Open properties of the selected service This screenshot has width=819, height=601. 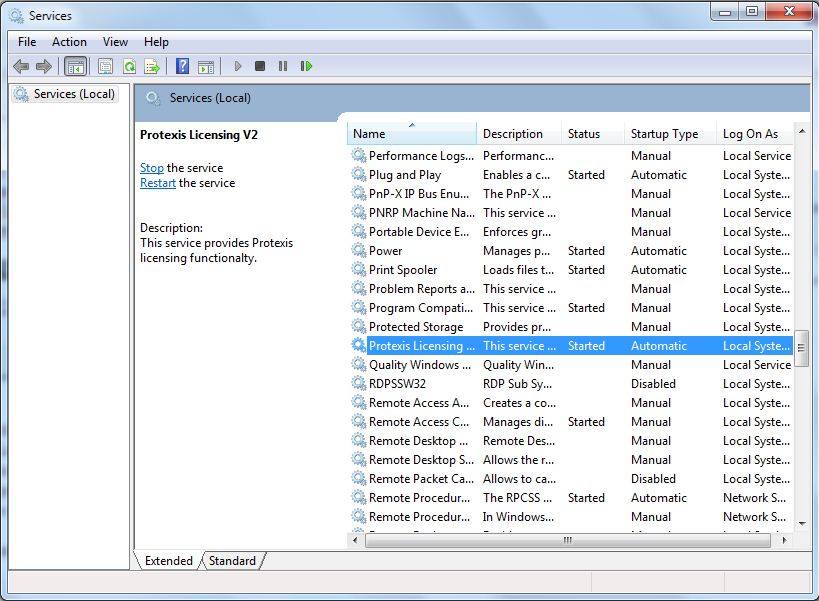[104, 66]
